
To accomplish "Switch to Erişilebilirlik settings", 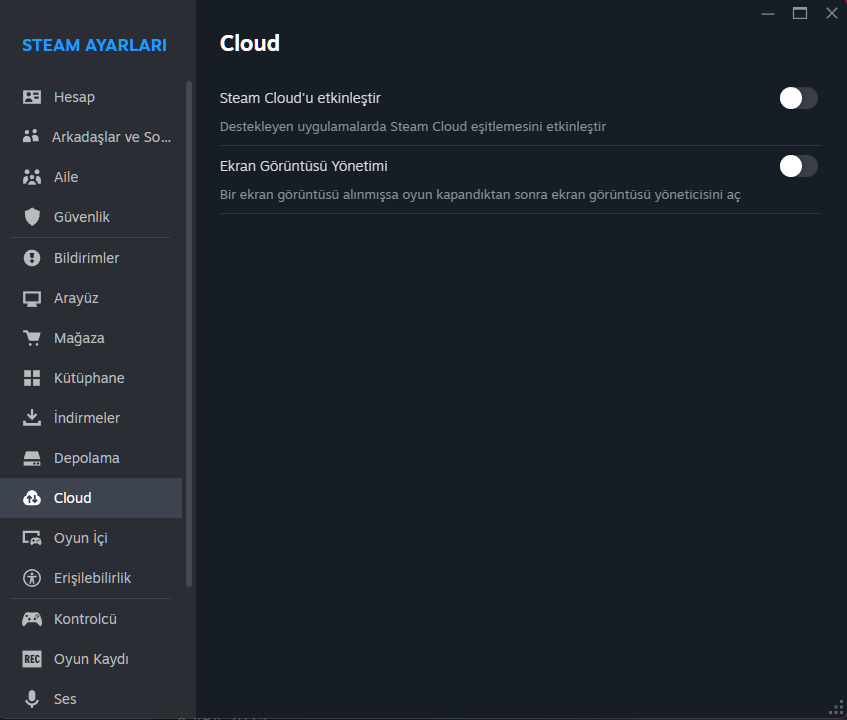I will point(91,578).
